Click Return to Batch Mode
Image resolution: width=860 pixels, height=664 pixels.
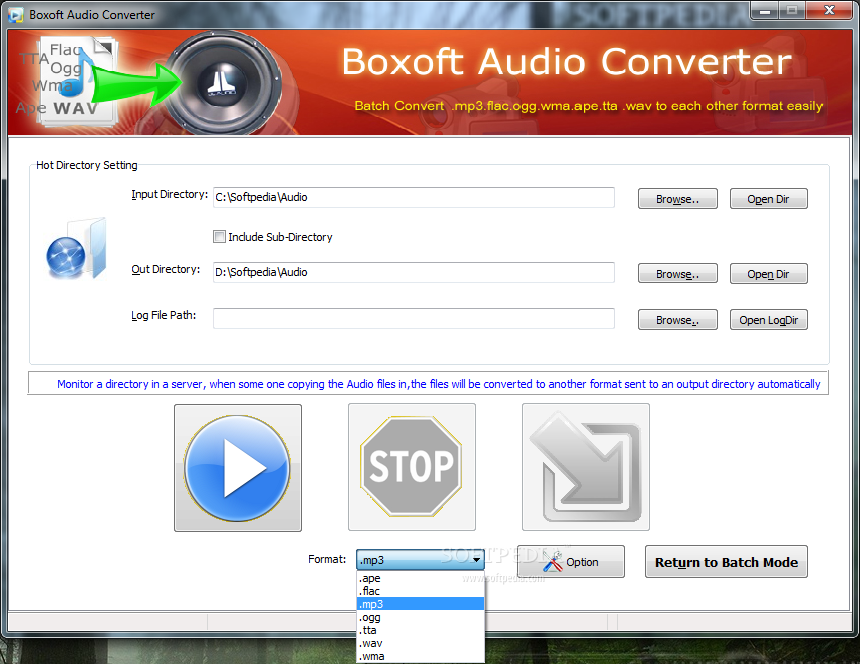(x=726, y=562)
